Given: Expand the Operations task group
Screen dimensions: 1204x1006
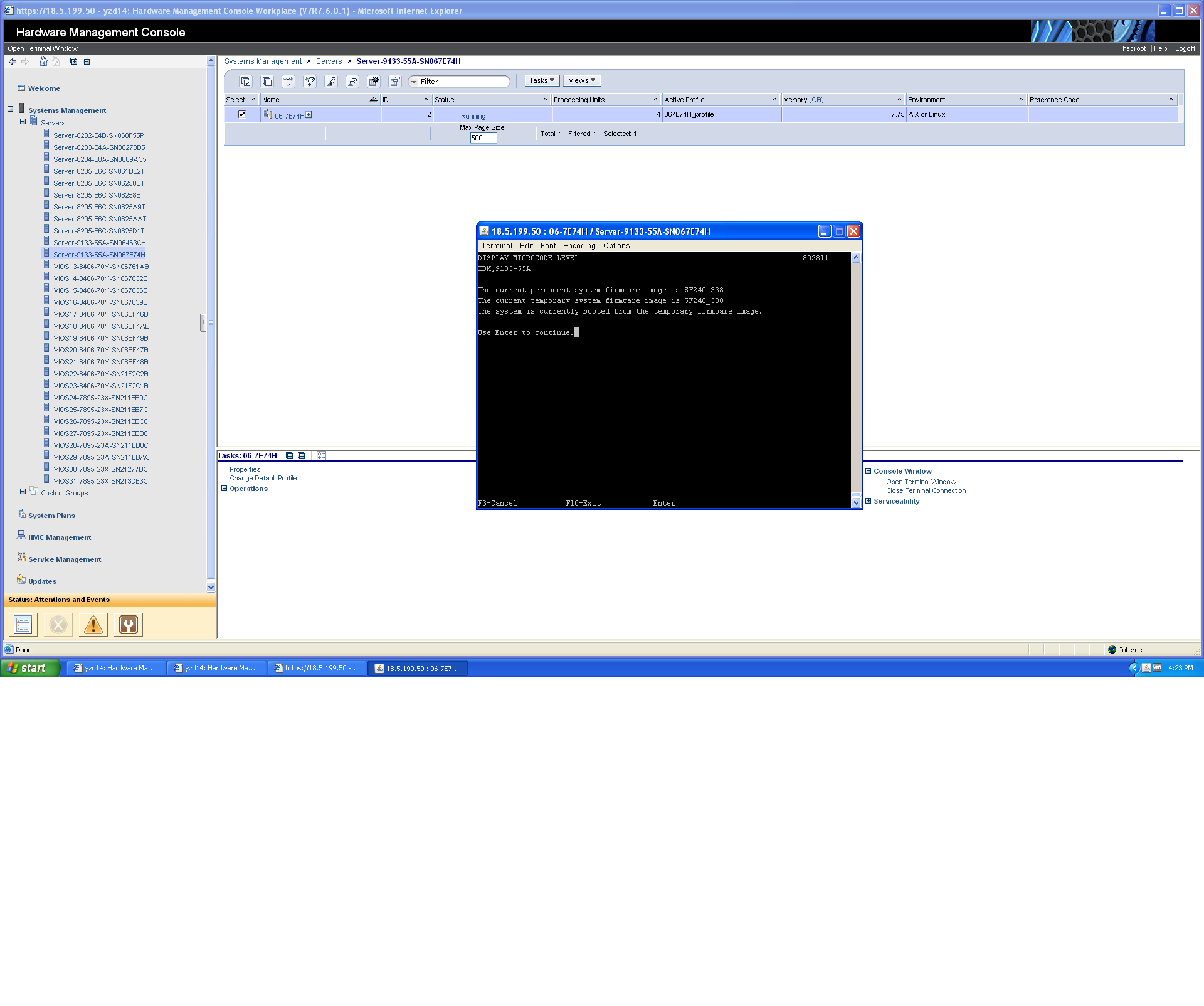Looking at the screenshot, I should click(224, 489).
